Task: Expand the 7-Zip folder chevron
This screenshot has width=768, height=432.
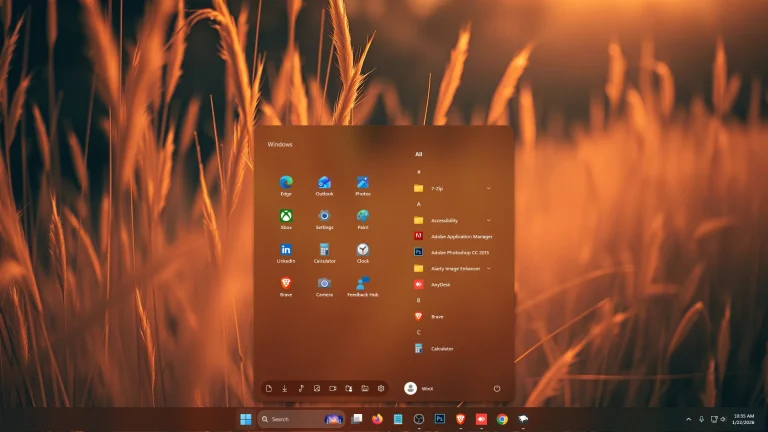Action: [488, 188]
